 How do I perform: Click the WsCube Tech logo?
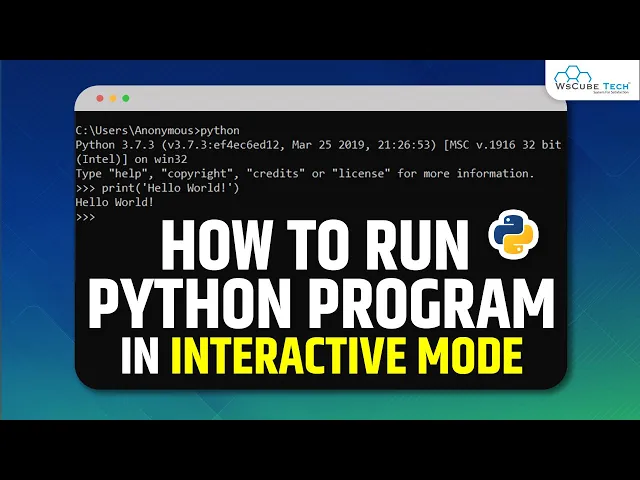591,80
